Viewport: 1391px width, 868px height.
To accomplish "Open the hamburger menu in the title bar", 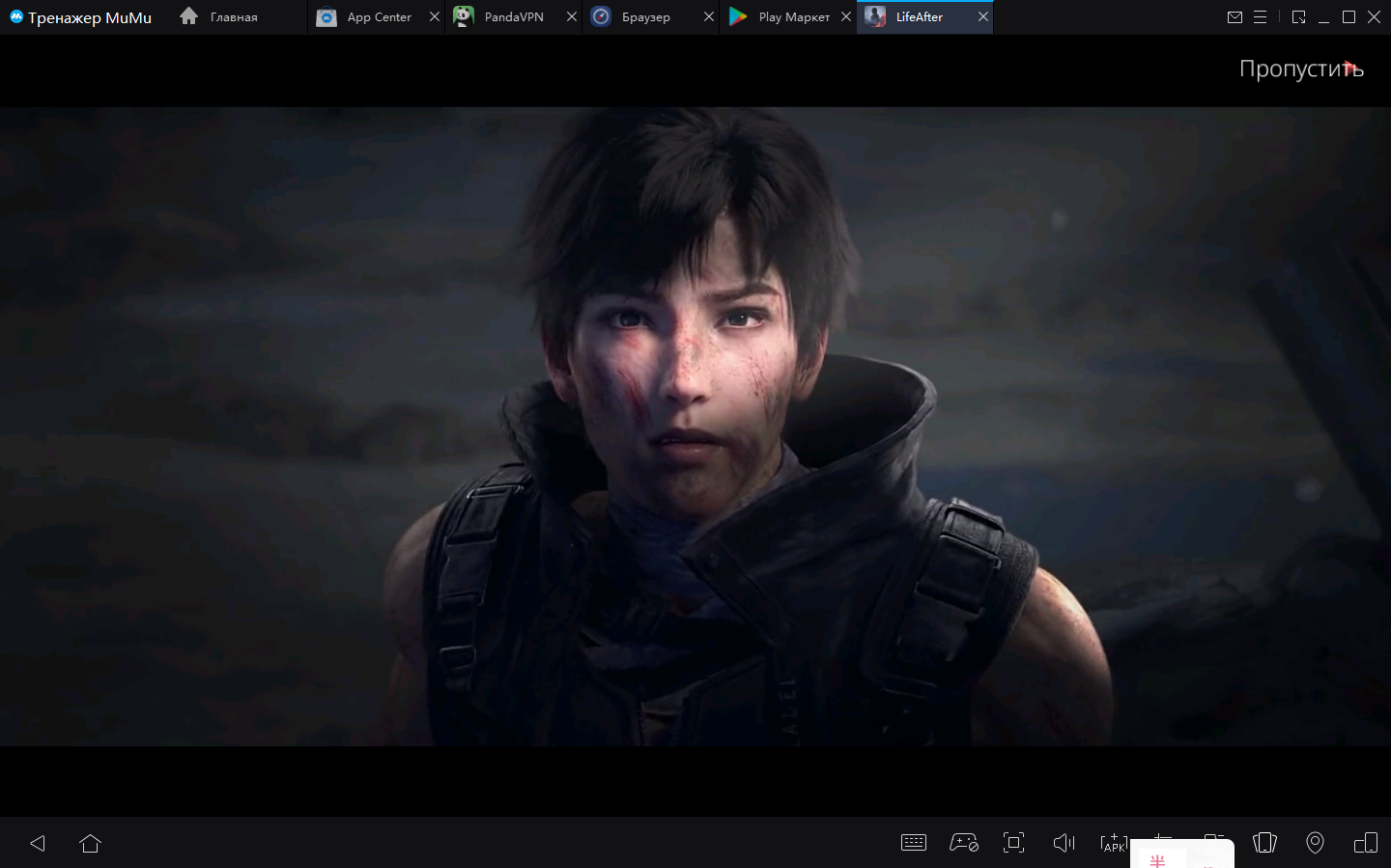I will pos(1260,17).
